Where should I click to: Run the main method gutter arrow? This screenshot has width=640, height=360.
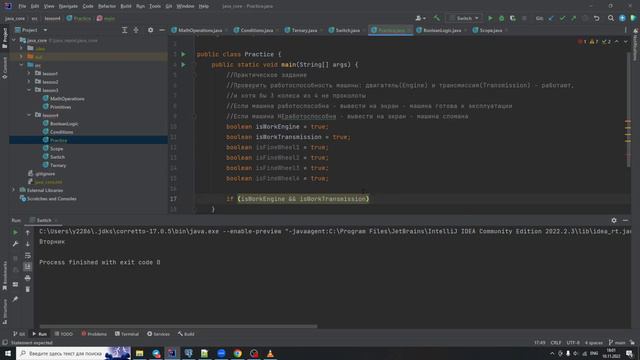click(x=183, y=64)
